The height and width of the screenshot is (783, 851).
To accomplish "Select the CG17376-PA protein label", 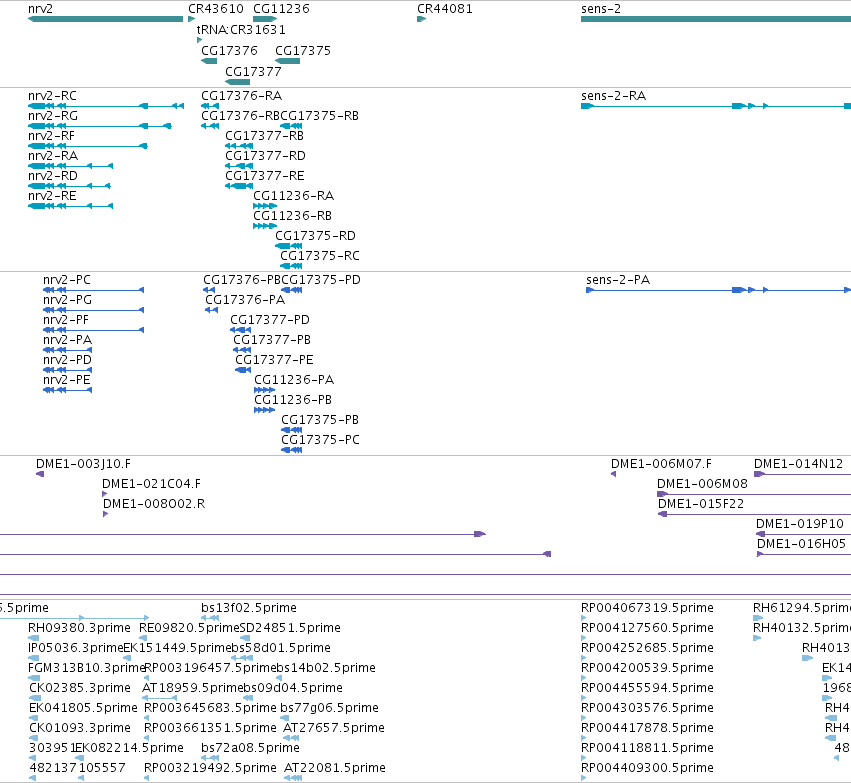I will pyautogui.click(x=245, y=300).
